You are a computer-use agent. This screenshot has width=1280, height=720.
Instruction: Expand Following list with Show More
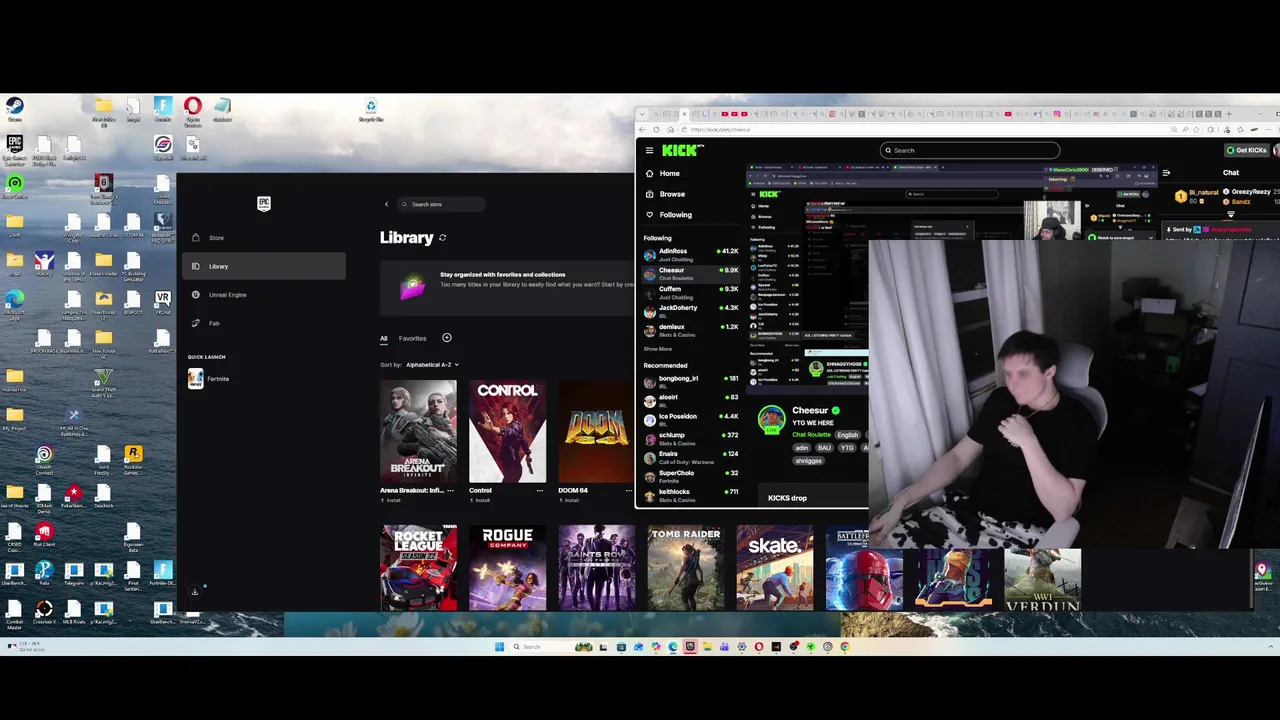click(x=658, y=349)
